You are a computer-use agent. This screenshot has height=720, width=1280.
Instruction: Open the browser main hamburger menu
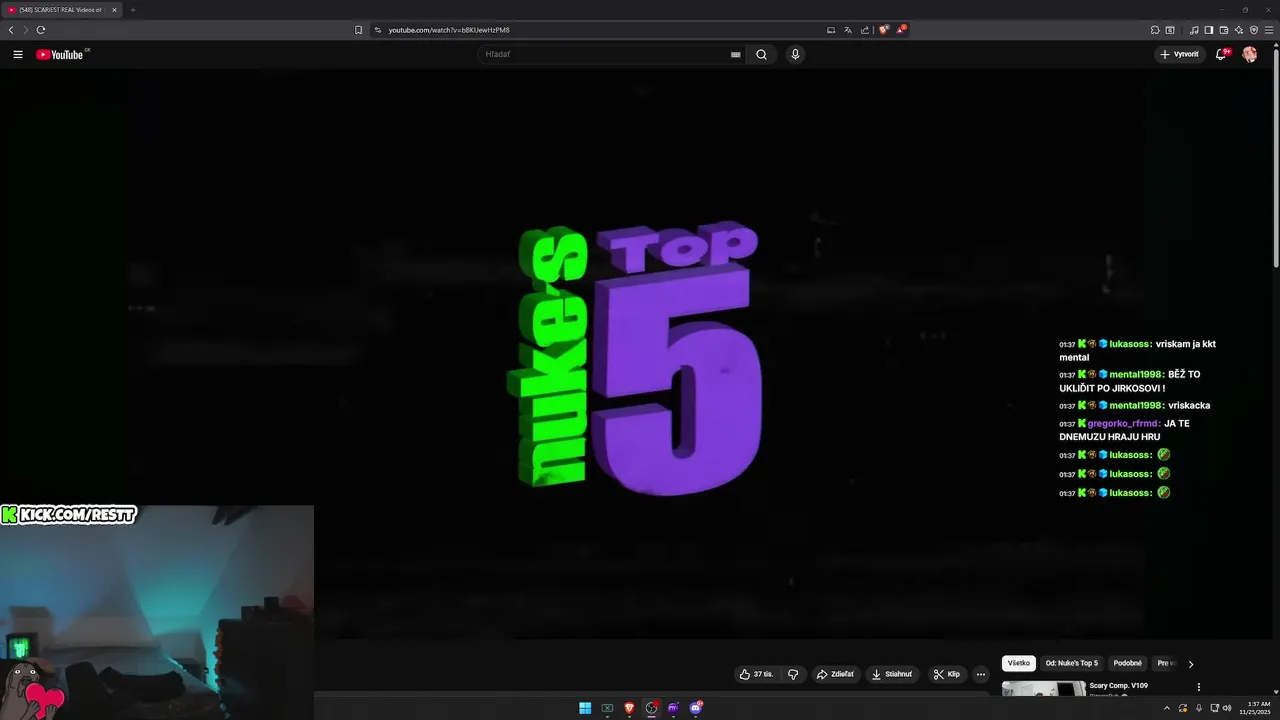click(x=1269, y=30)
